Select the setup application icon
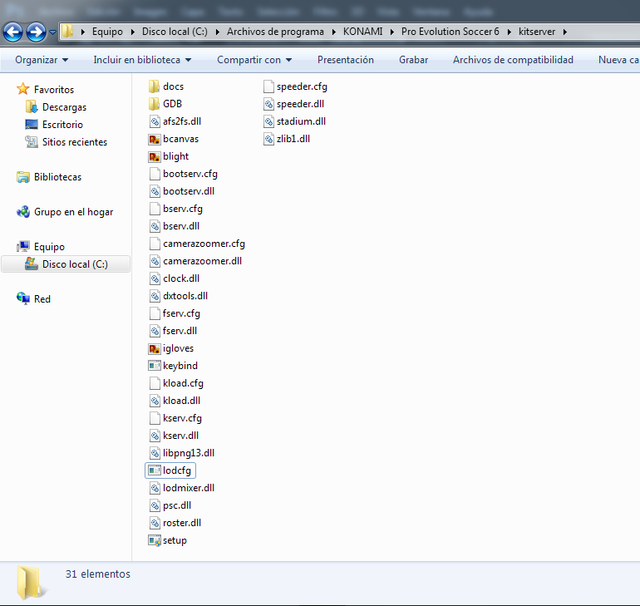 tap(154, 540)
